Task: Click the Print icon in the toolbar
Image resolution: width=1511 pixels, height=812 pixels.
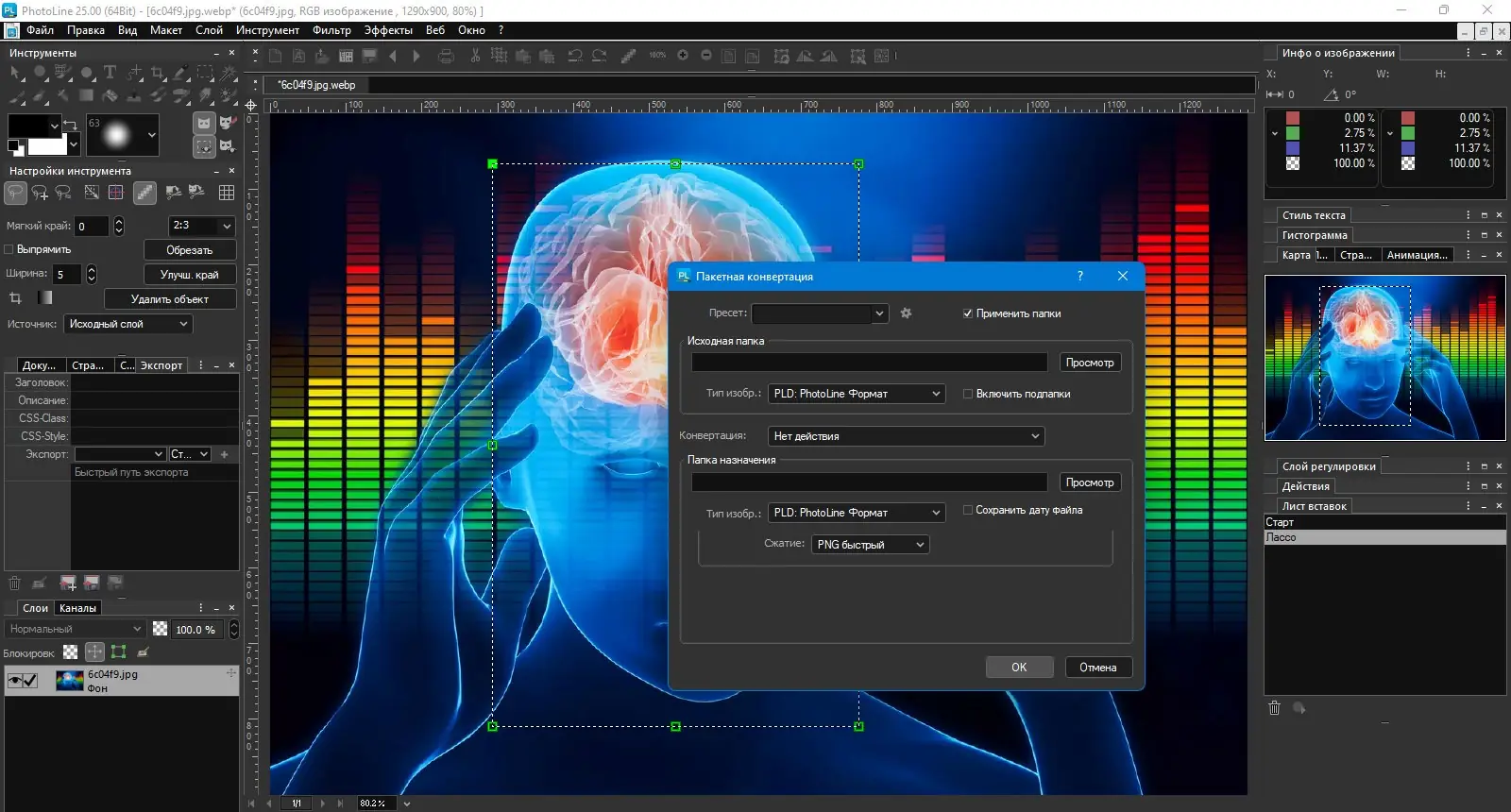Action: pyautogui.click(x=446, y=57)
